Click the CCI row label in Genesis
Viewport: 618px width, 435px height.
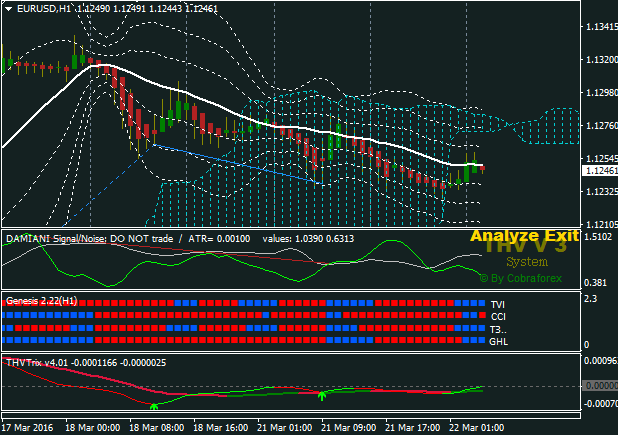click(x=498, y=316)
